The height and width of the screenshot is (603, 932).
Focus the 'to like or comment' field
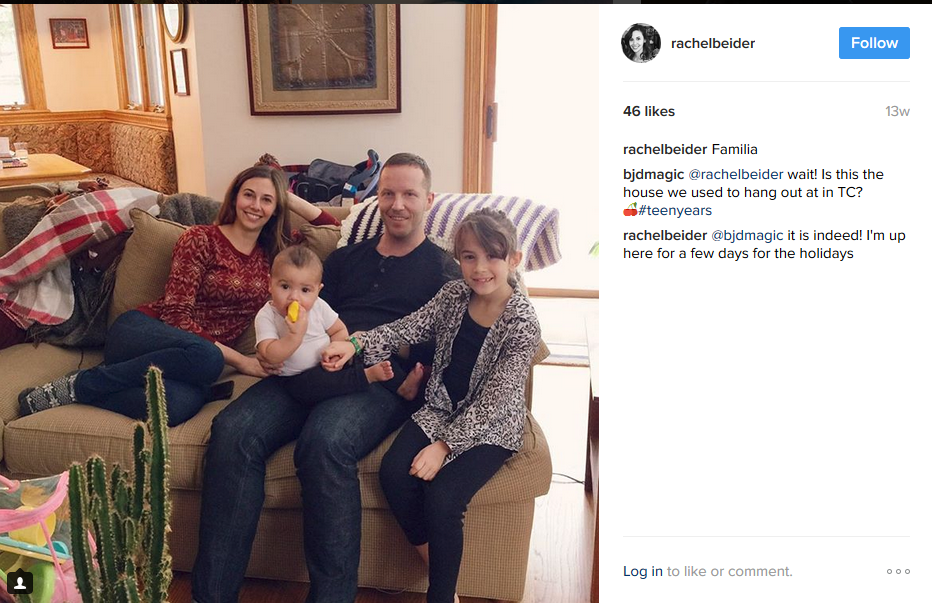pyautogui.click(x=729, y=571)
